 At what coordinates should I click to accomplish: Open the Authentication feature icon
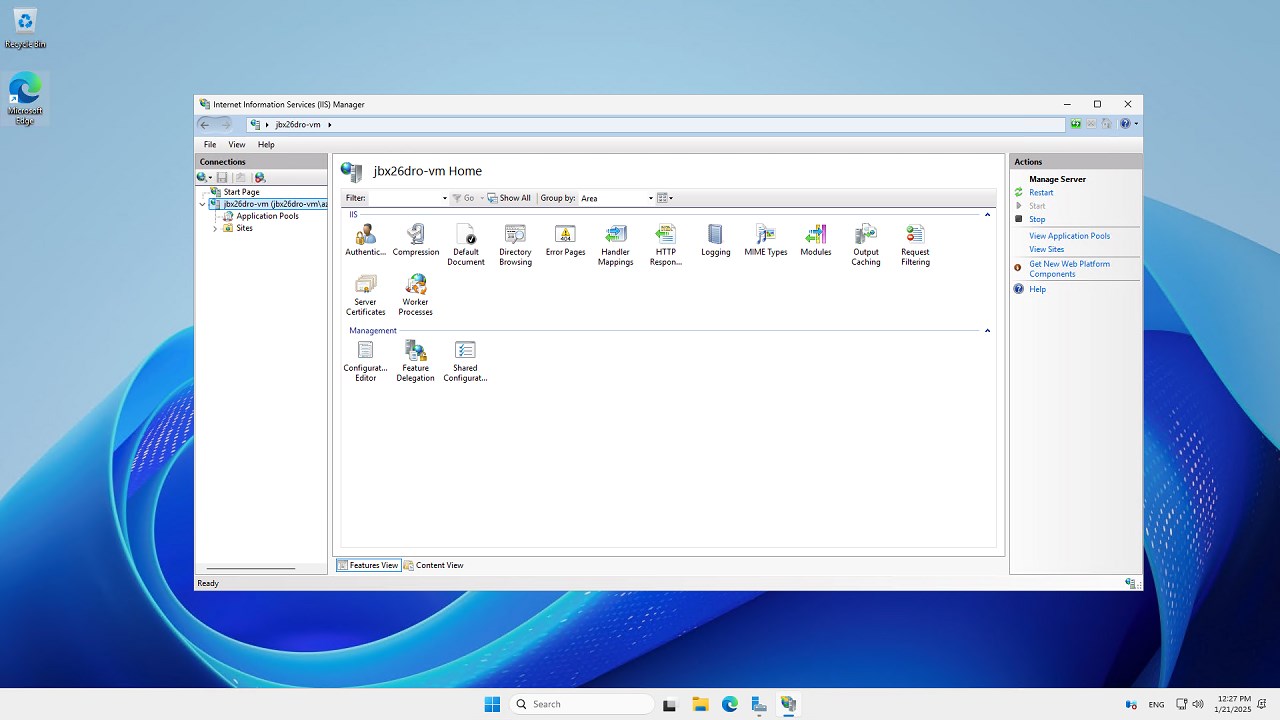pyautogui.click(x=365, y=235)
